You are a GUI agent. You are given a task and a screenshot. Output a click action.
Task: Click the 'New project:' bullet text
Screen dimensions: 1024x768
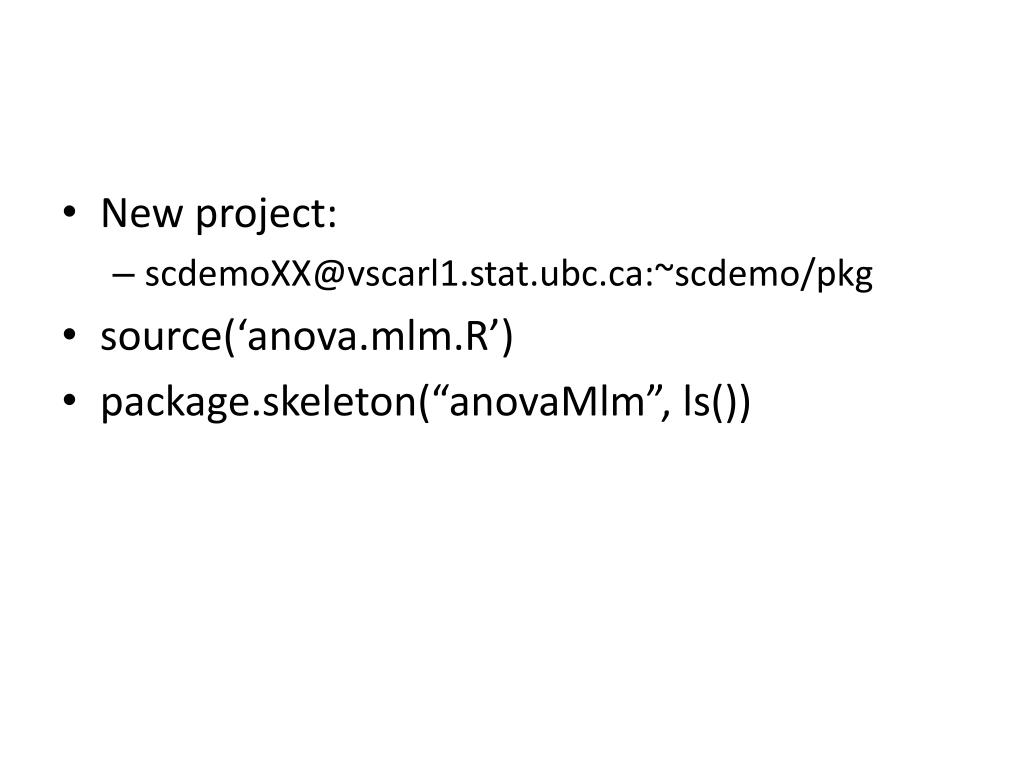coord(218,213)
